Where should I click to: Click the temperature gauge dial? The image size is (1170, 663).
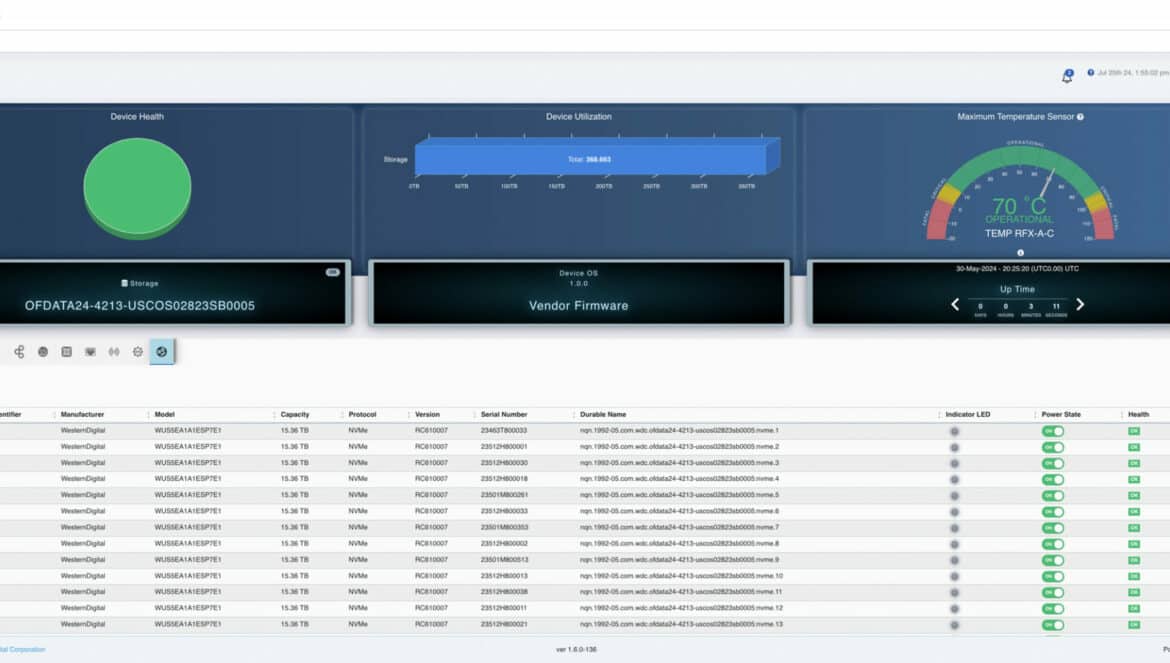click(1021, 192)
